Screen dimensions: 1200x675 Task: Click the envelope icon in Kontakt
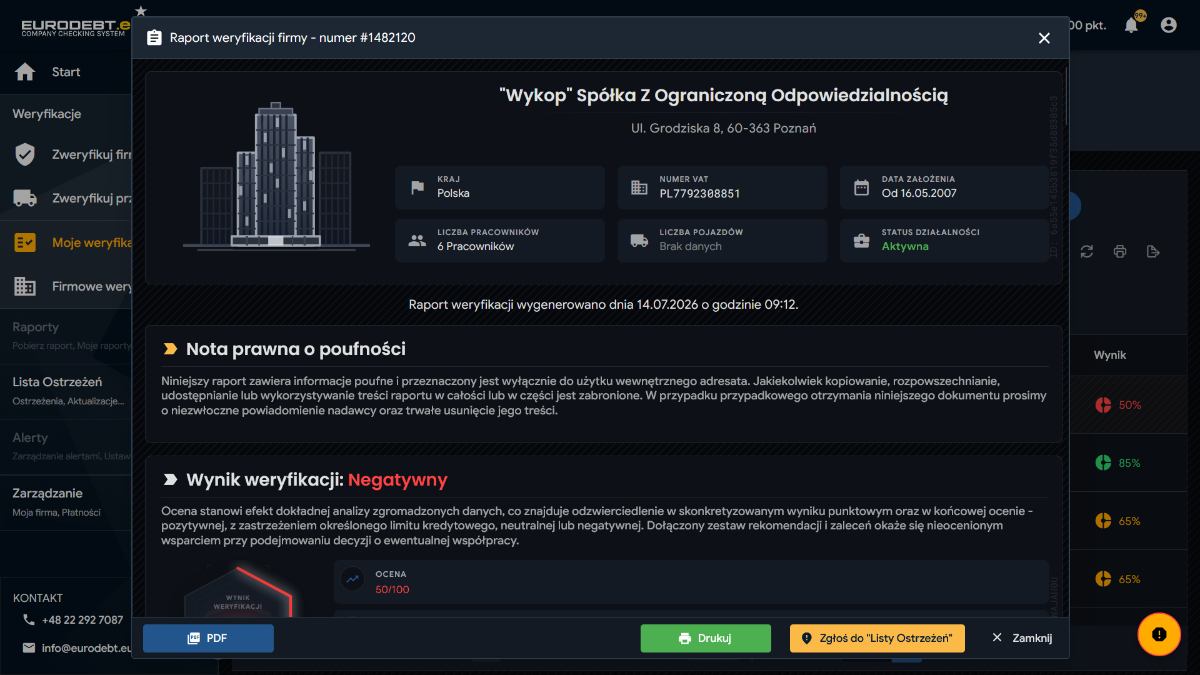pos(28,648)
